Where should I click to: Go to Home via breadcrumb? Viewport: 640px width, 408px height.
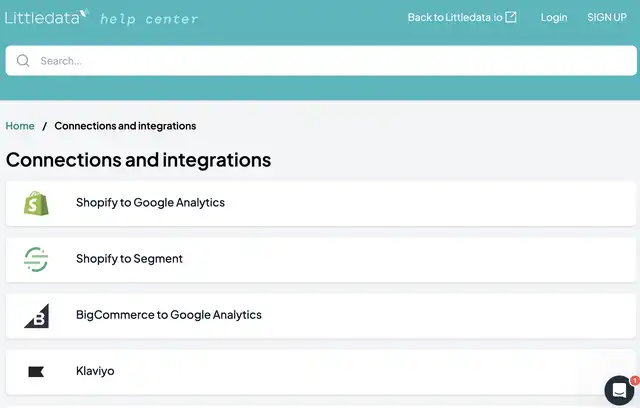(x=20, y=126)
